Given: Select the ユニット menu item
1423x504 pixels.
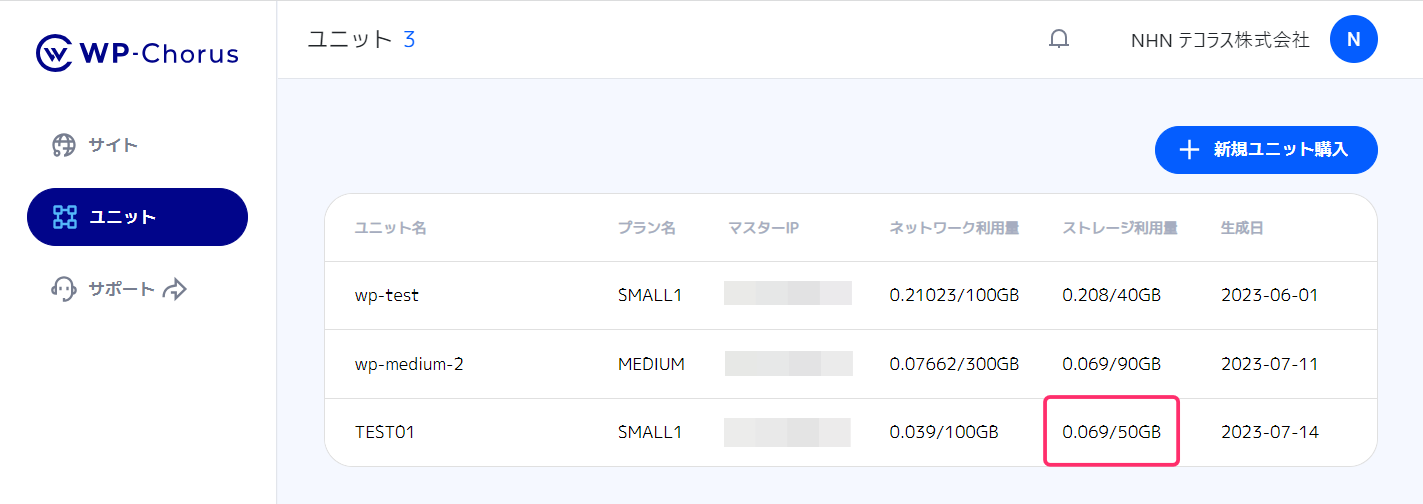Looking at the screenshot, I should pos(122,217).
